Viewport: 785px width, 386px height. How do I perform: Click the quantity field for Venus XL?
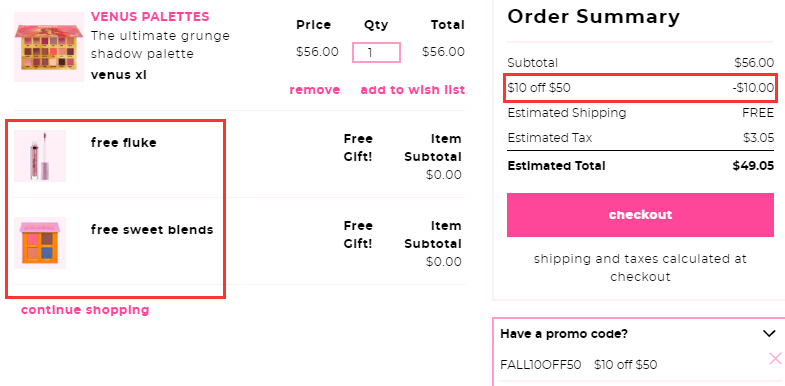point(376,53)
